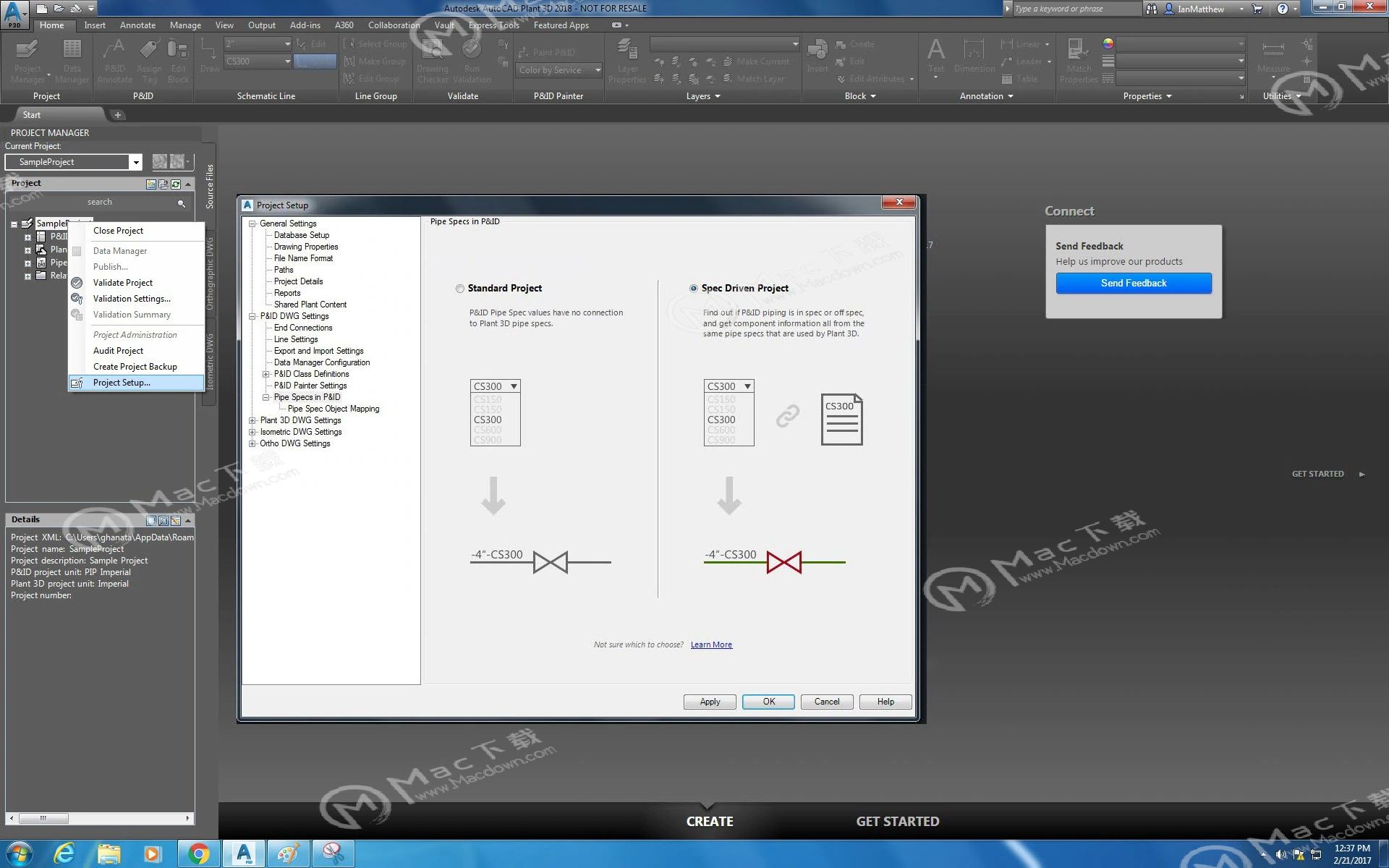Select the Text annotation tool
Image resolution: width=1389 pixels, height=868 pixels.
click(936, 56)
